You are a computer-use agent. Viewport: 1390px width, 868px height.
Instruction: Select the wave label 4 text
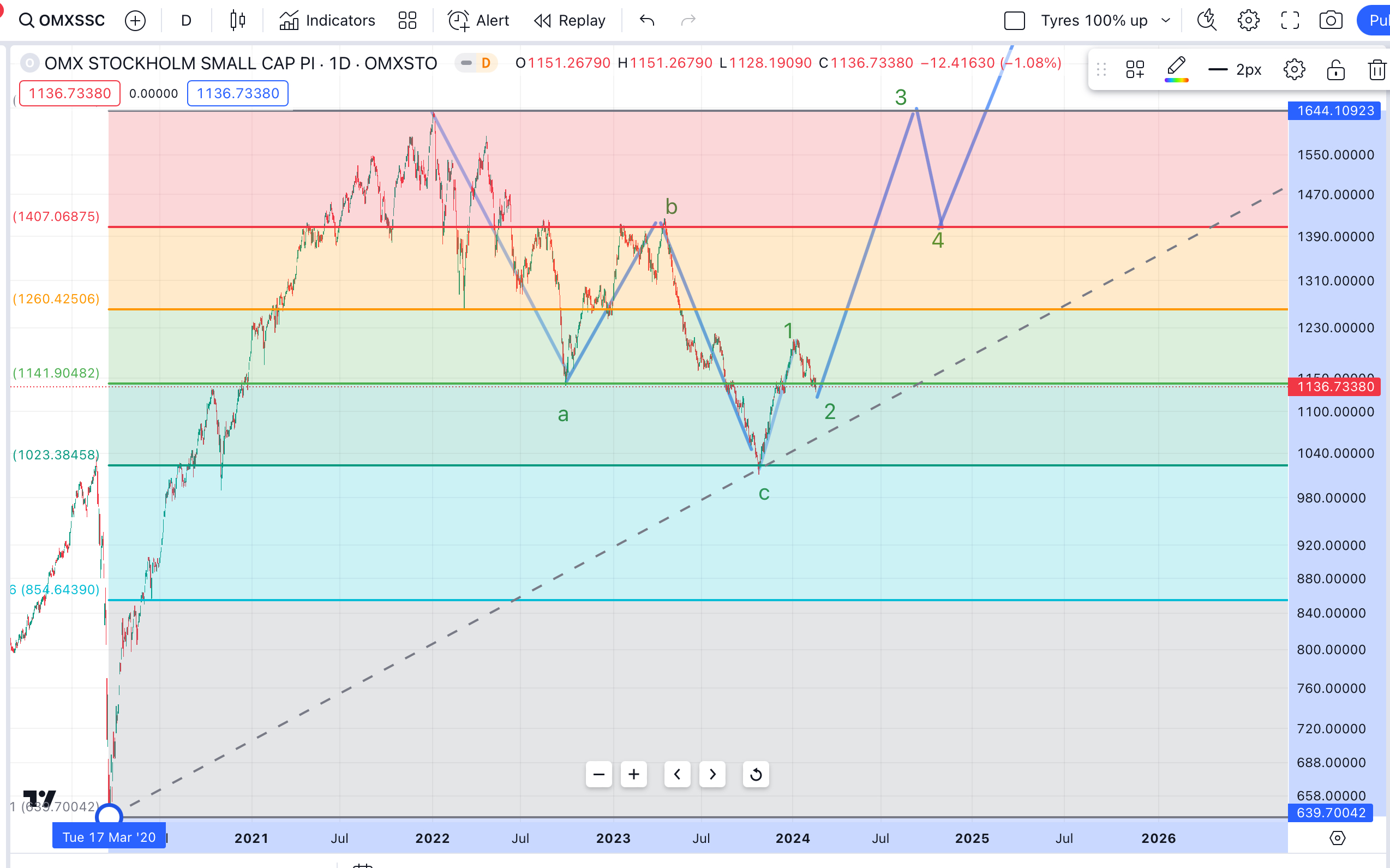click(x=938, y=240)
